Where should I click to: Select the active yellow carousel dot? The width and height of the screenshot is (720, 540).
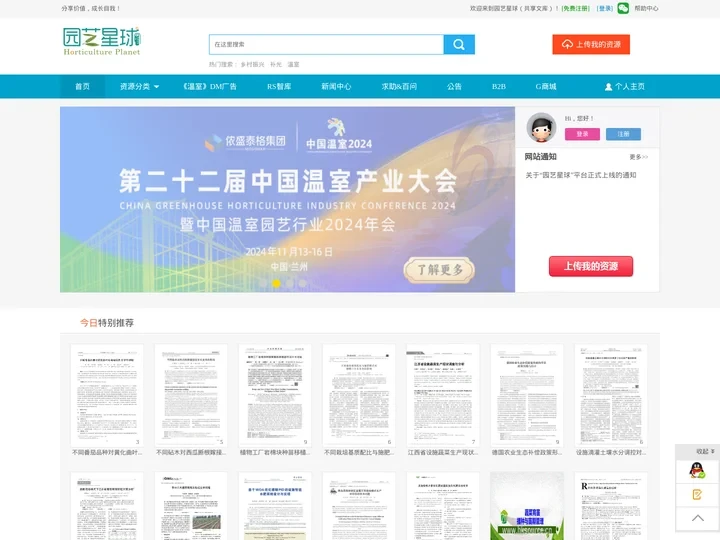(276, 283)
